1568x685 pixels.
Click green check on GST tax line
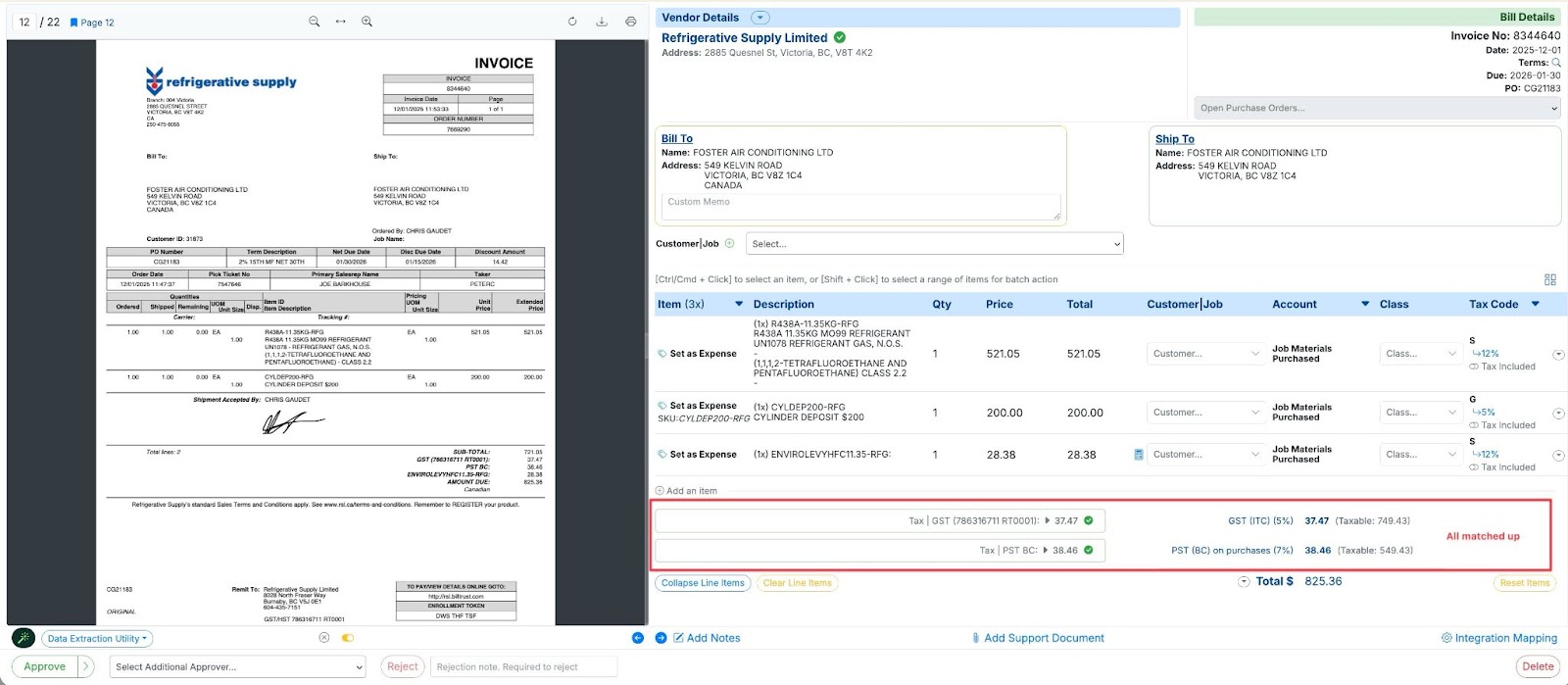(1089, 520)
